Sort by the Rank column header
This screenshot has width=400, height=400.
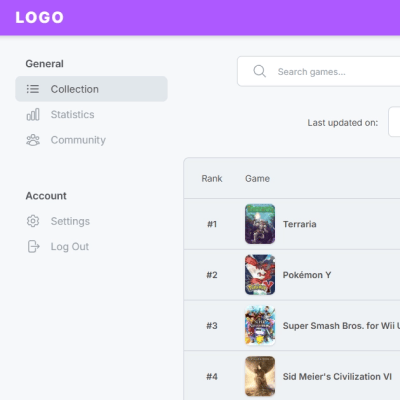(x=212, y=179)
